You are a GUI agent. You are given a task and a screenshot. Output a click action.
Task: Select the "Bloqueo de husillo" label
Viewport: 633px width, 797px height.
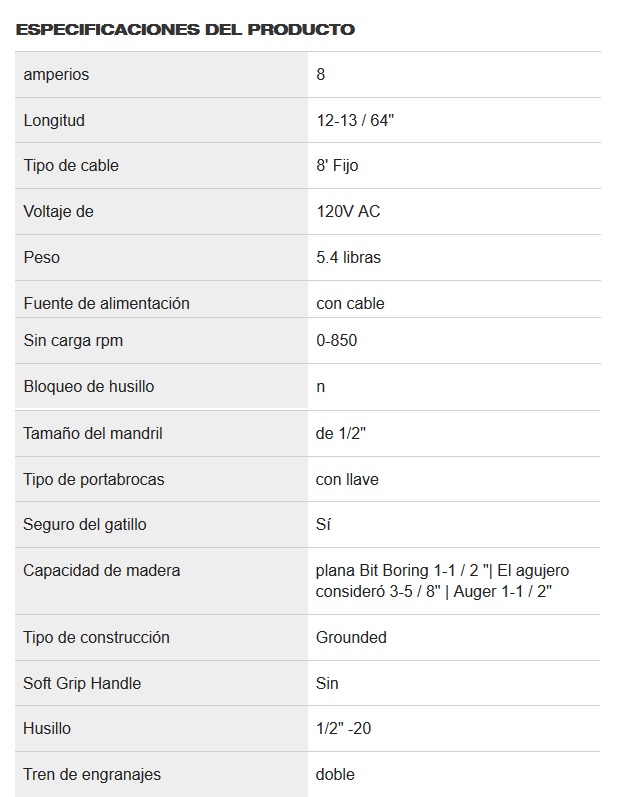89,386
